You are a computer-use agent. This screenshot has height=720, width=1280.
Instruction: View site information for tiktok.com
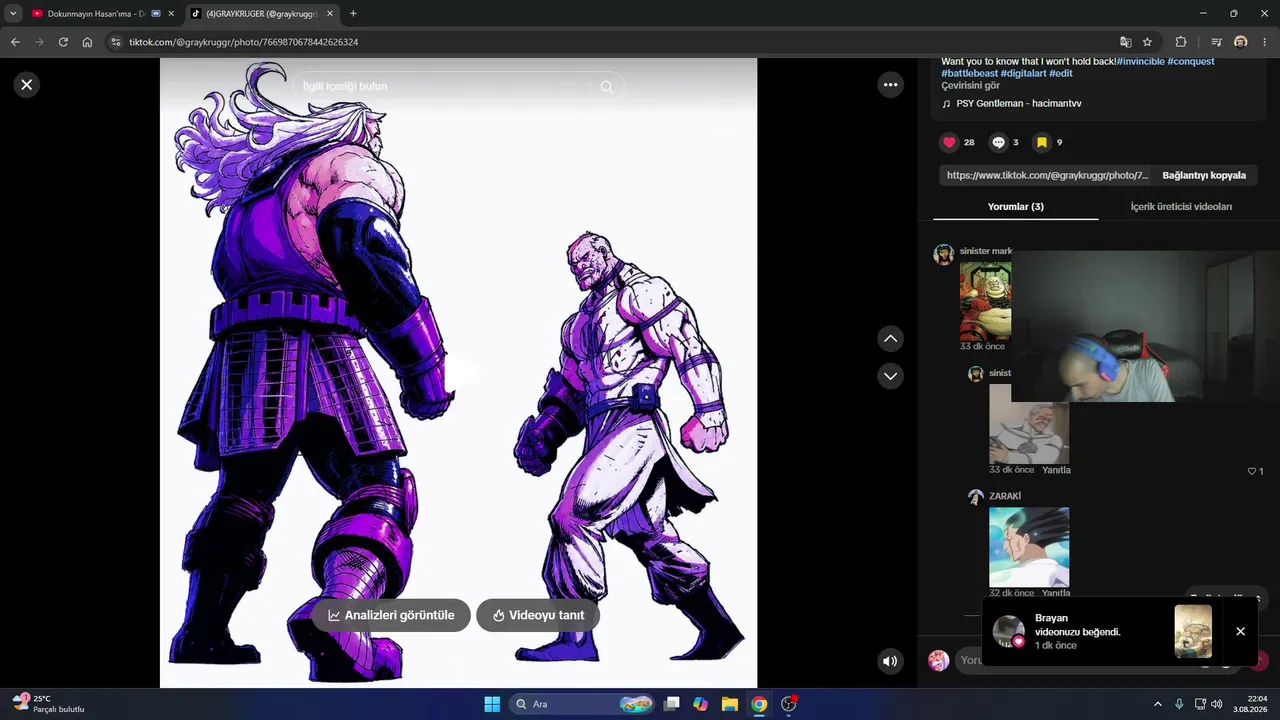116,42
